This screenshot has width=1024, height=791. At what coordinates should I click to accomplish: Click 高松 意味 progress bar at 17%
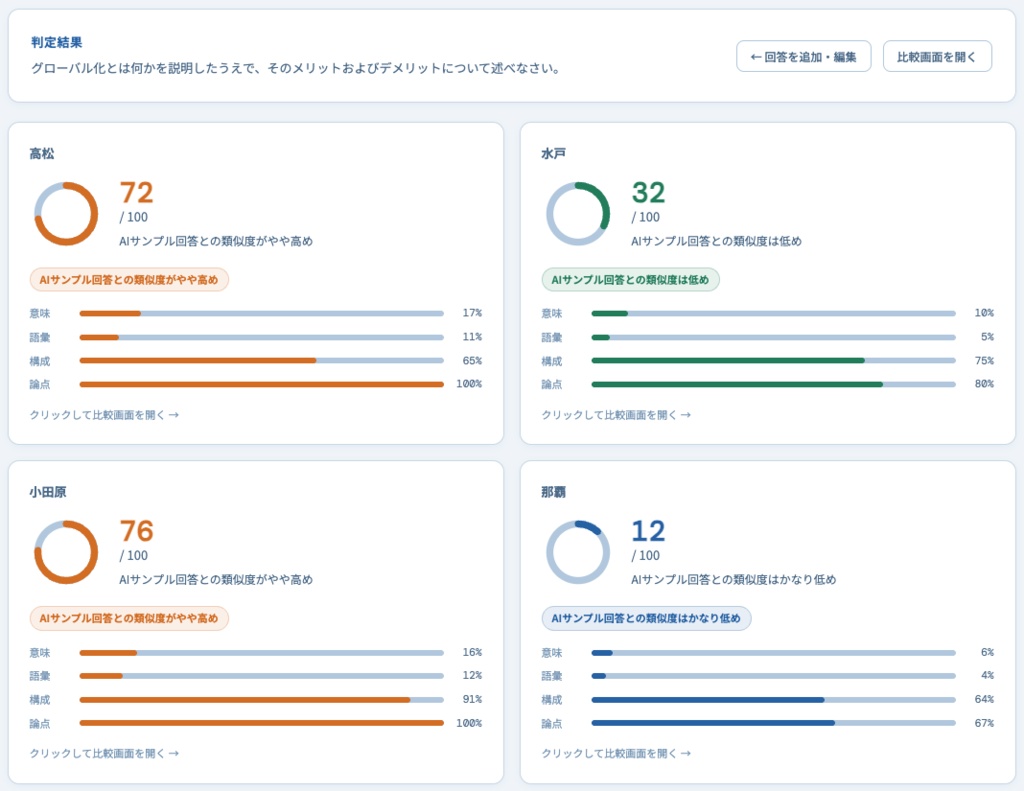tap(262, 314)
